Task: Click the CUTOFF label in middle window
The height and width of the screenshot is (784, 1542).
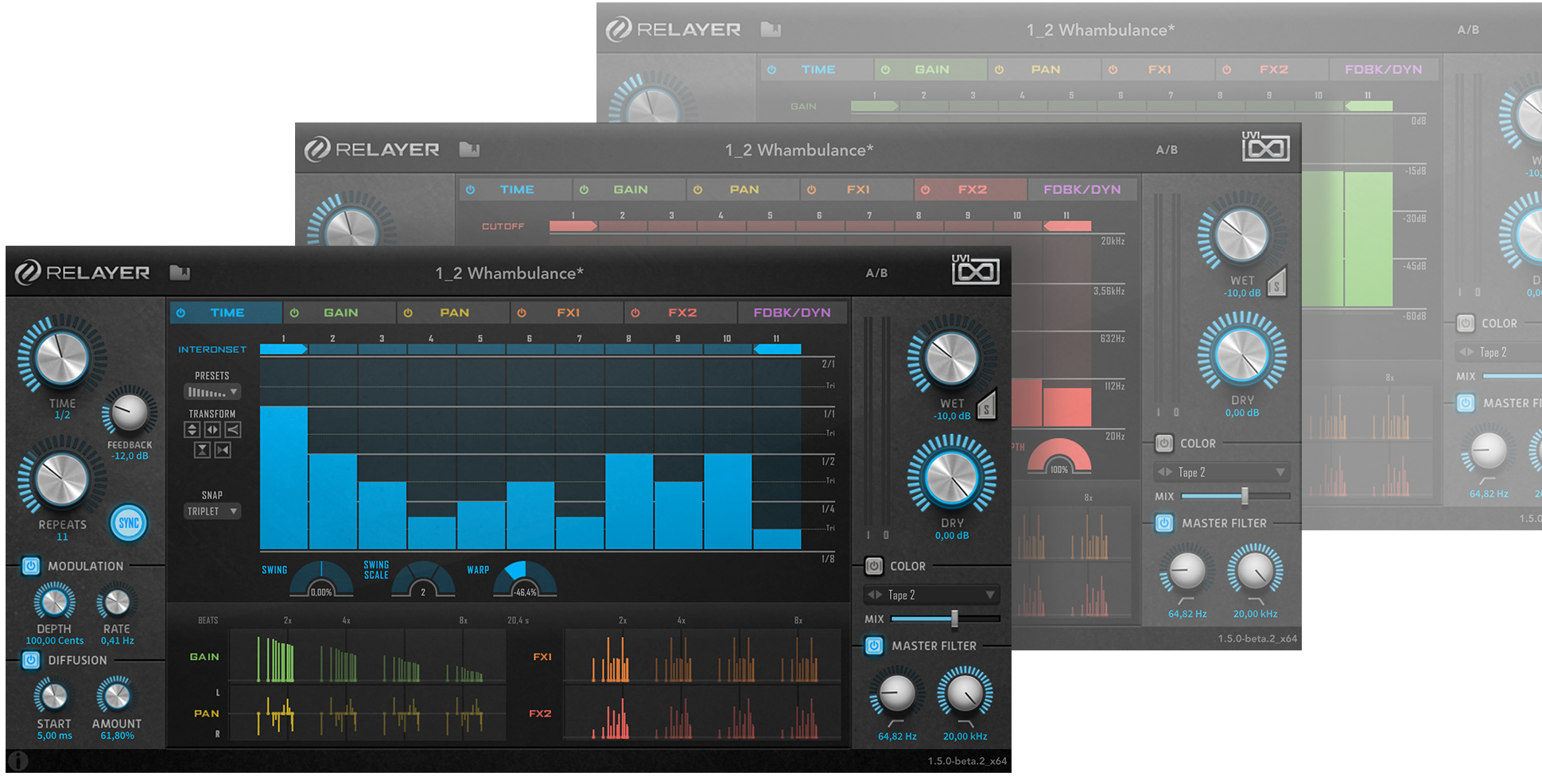Action: tap(503, 227)
